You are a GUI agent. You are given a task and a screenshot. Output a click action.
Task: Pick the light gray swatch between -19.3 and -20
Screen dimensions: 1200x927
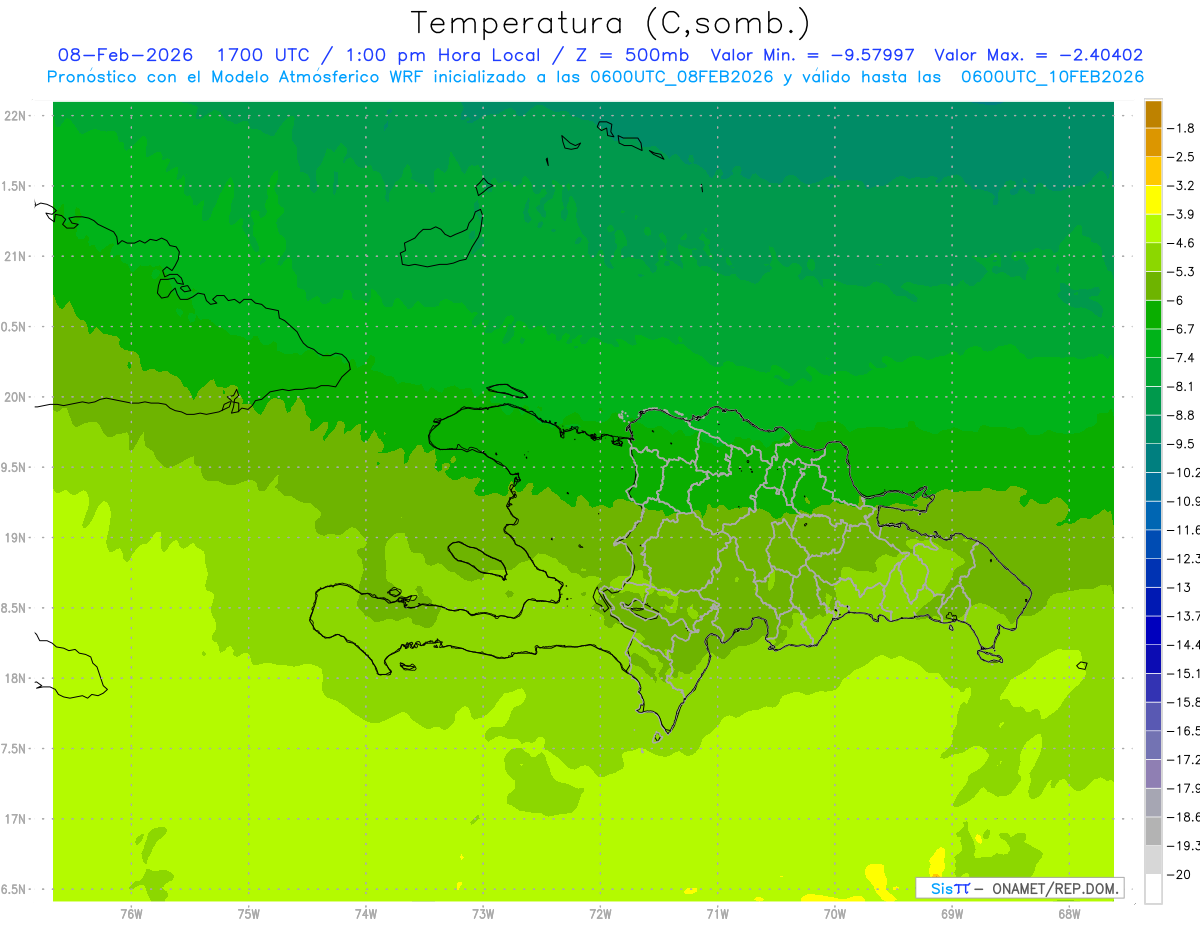coord(1153,860)
